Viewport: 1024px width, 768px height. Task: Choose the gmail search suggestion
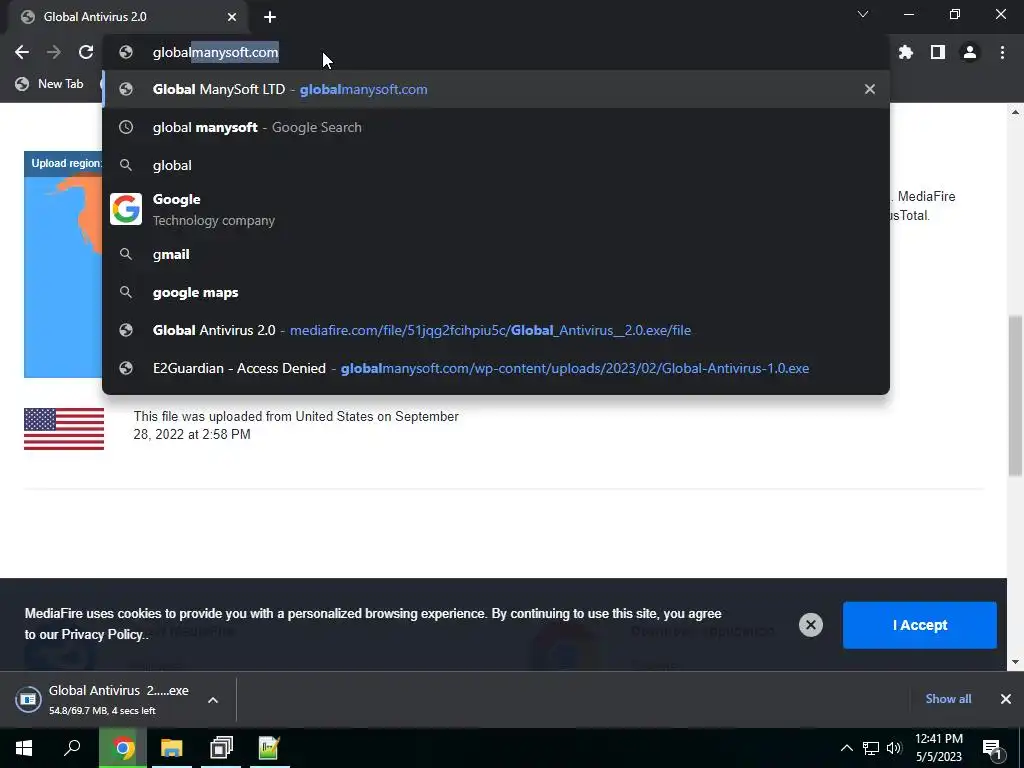496,255
